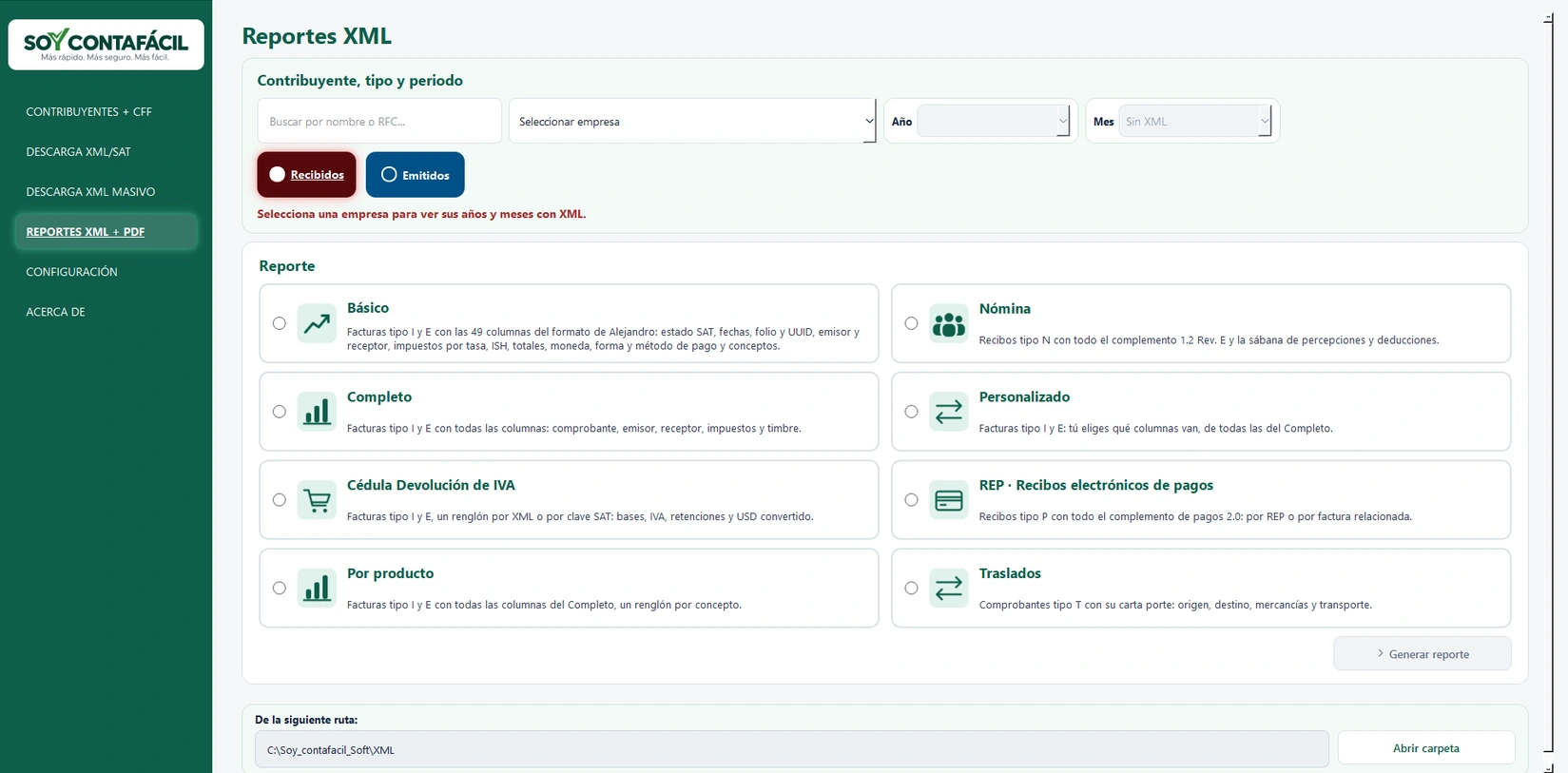
Task: Click the Completo bar chart icon
Action: [317, 412]
